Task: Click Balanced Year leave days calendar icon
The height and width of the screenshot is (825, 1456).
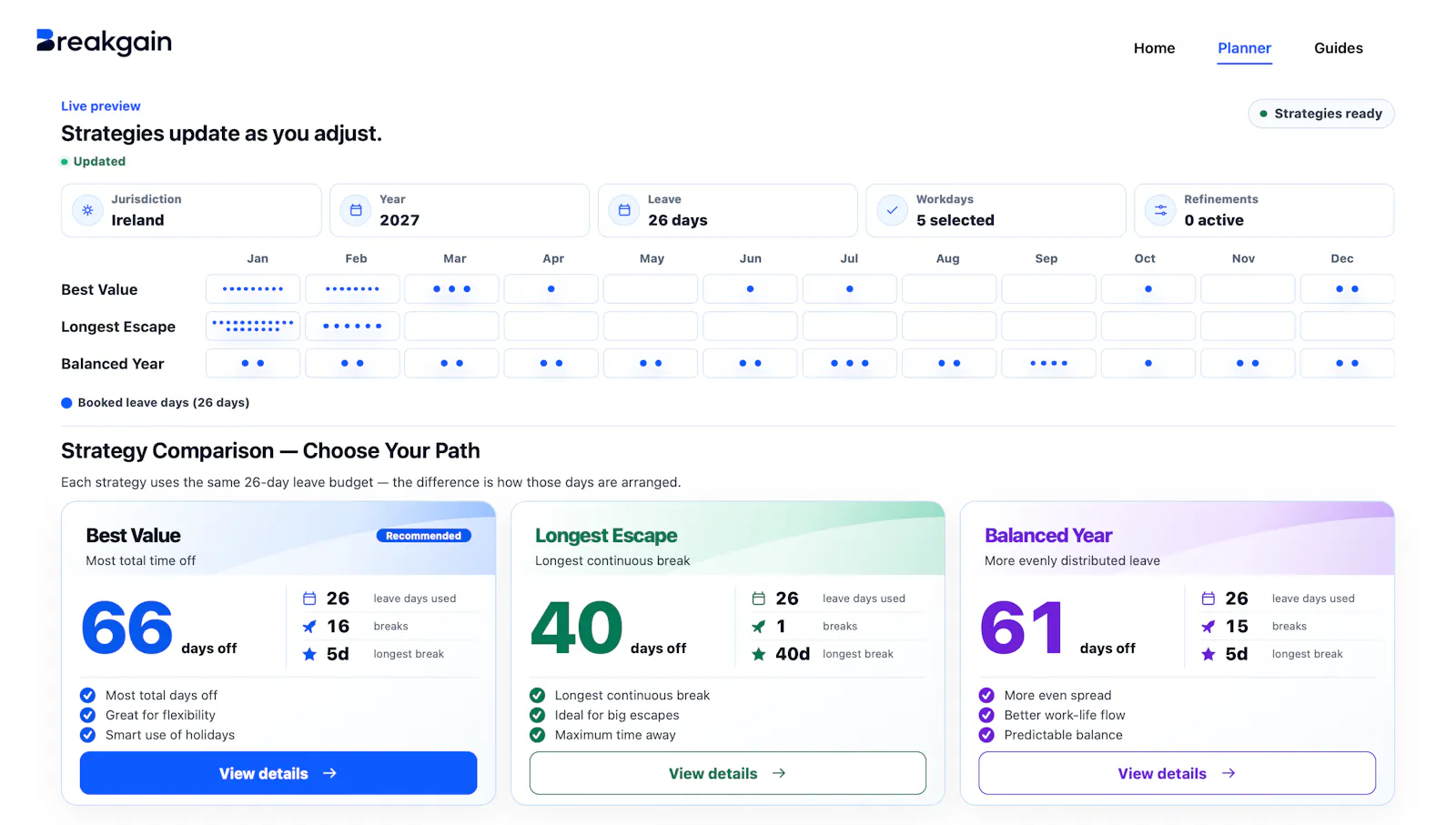Action: (1208, 599)
